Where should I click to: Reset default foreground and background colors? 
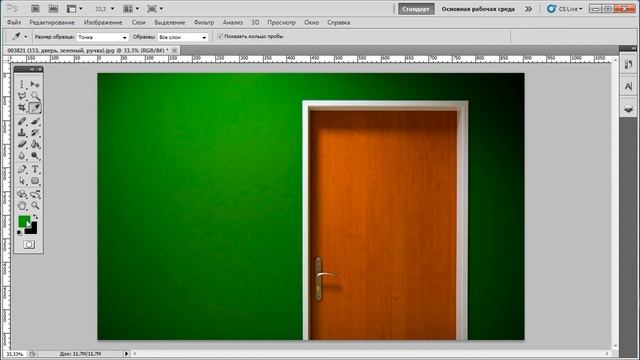20,233
